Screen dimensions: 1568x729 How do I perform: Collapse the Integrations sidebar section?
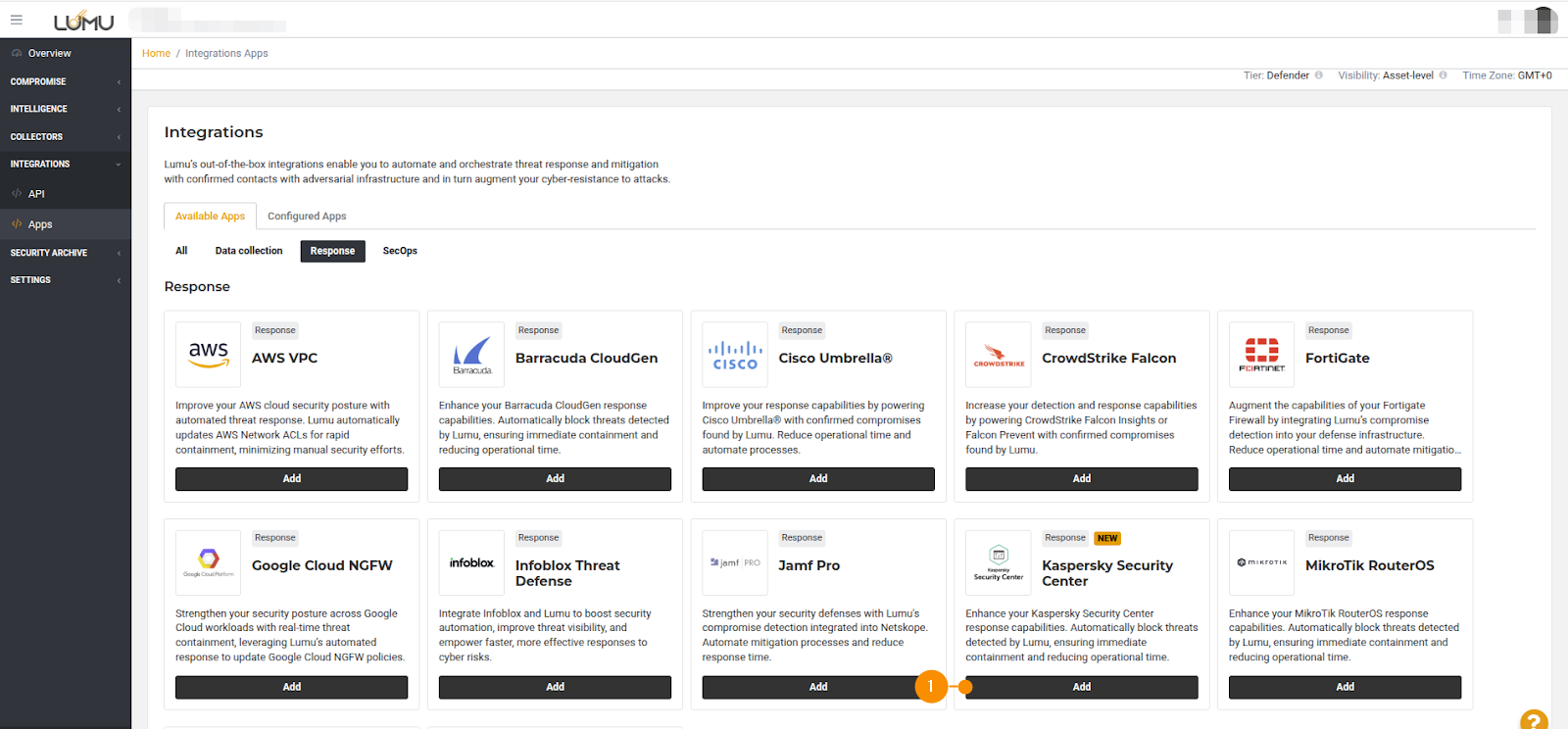[x=65, y=164]
